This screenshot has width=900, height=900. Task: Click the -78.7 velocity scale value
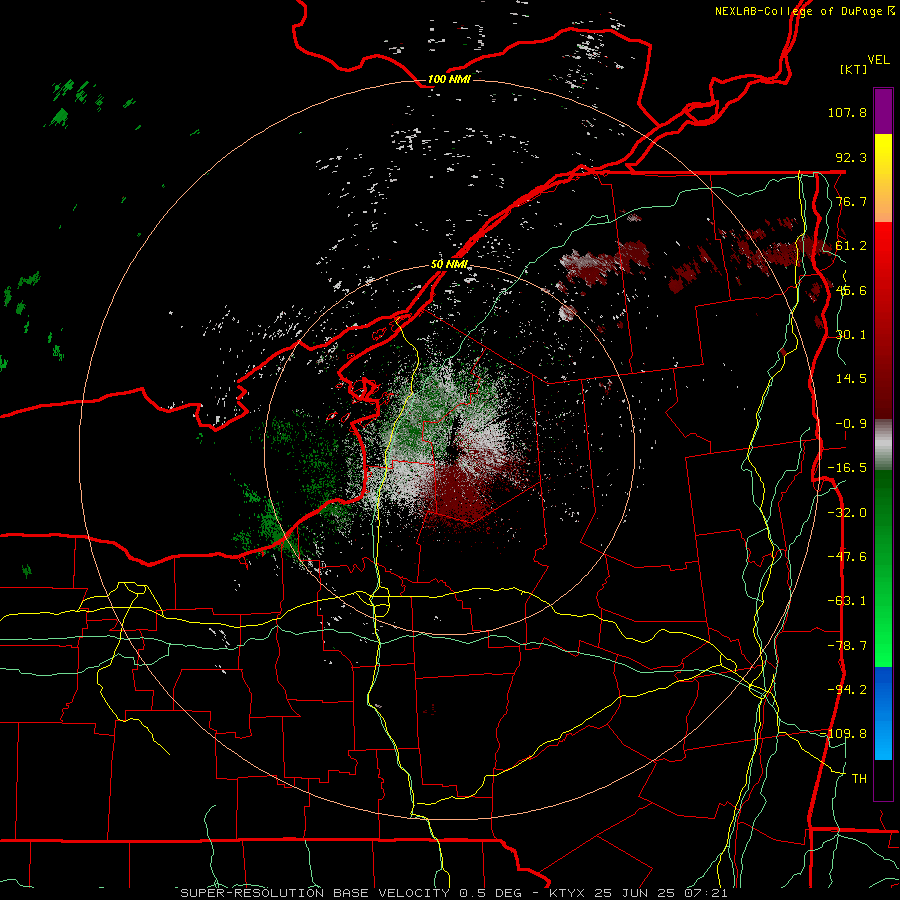pos(847,646)
